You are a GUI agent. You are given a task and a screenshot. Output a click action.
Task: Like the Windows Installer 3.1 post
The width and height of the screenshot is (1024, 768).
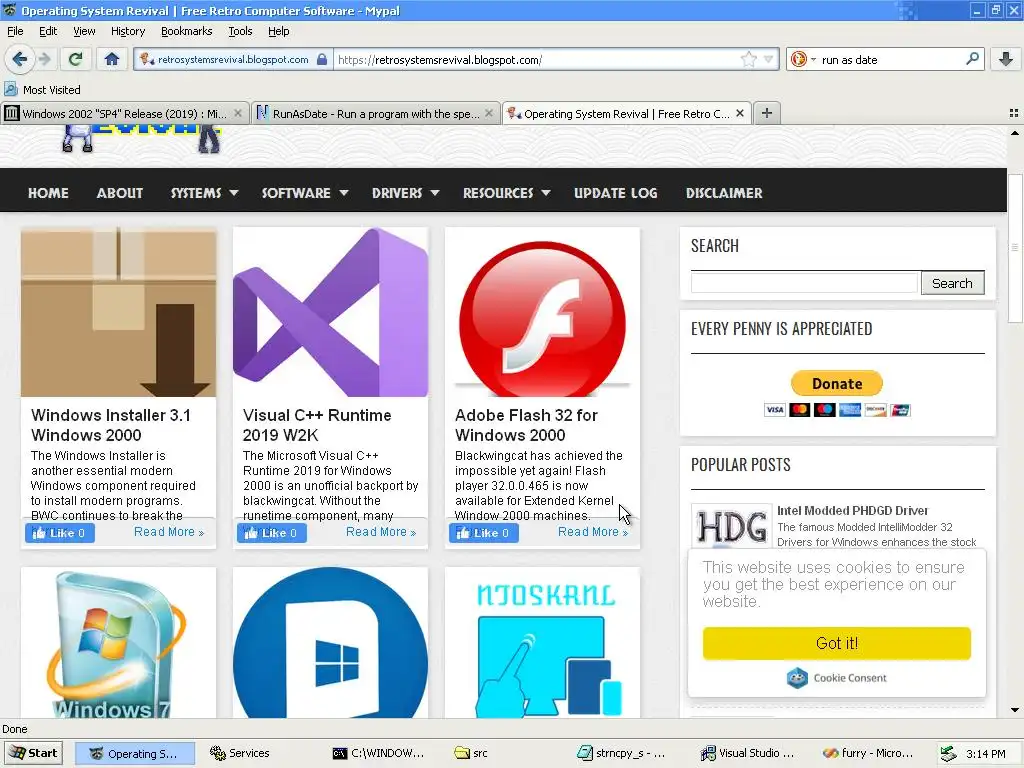[x=59, y=533]
